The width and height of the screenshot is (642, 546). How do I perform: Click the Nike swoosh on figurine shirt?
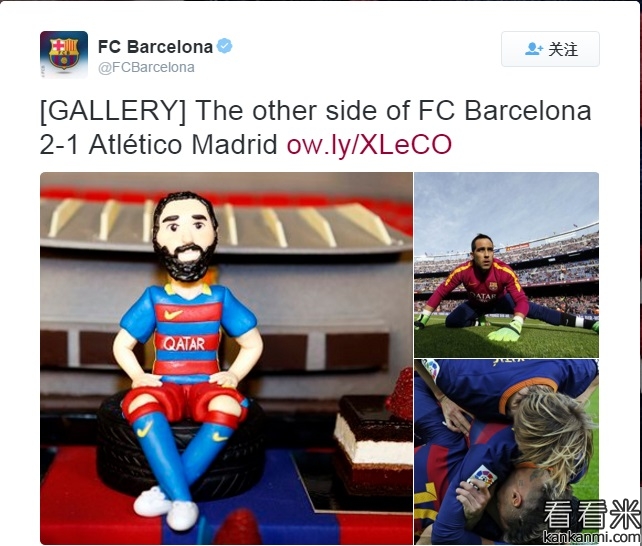173,314
